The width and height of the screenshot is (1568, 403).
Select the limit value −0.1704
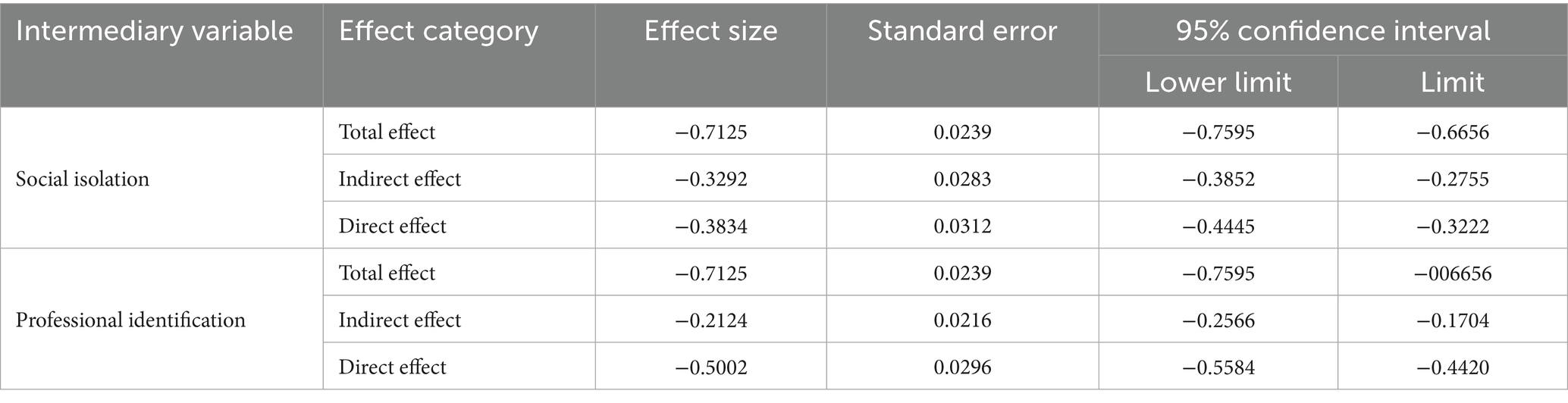point(1452,320)
